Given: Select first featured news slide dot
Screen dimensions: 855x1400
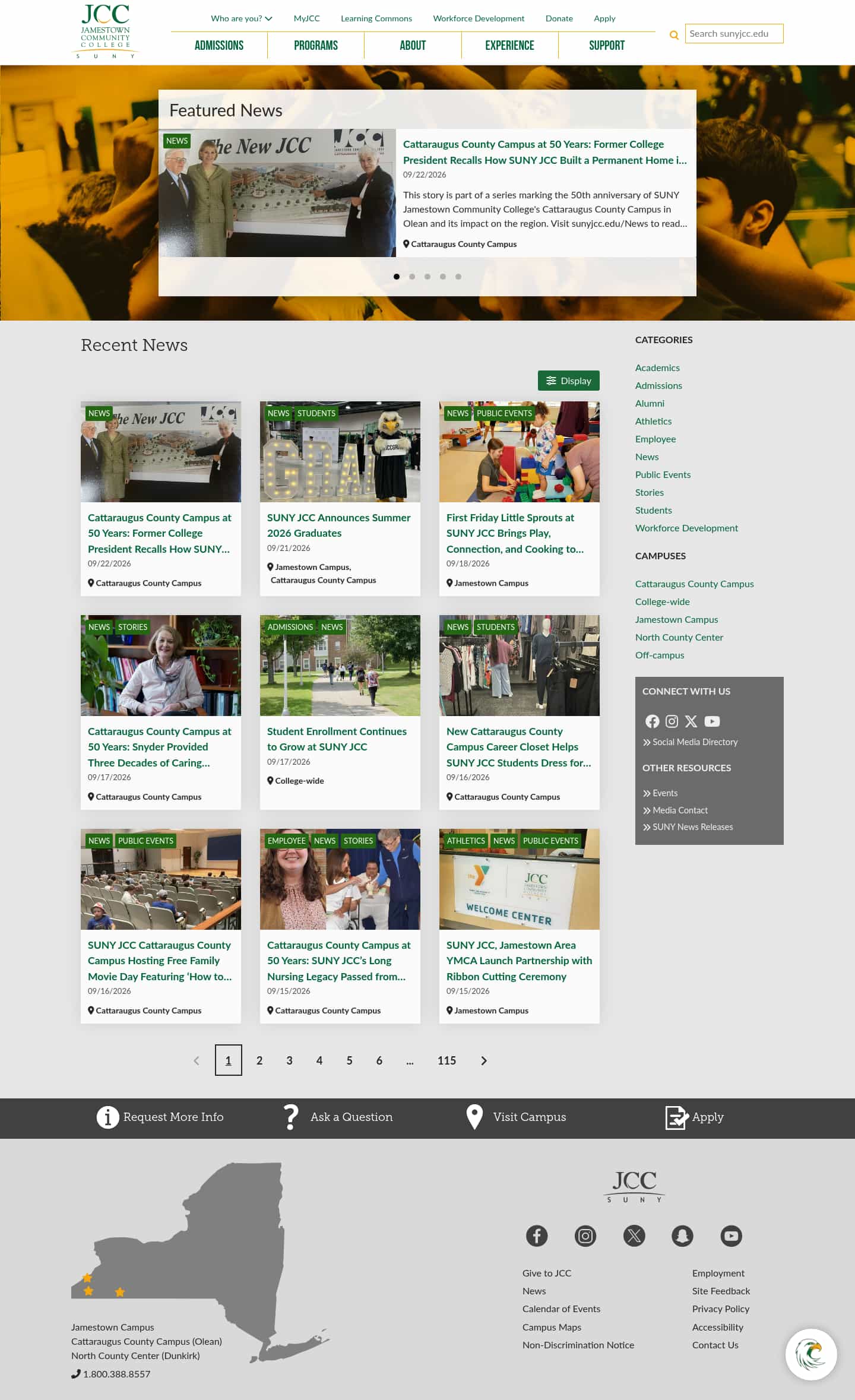Looking at the screenshot, I should (397, 277).
